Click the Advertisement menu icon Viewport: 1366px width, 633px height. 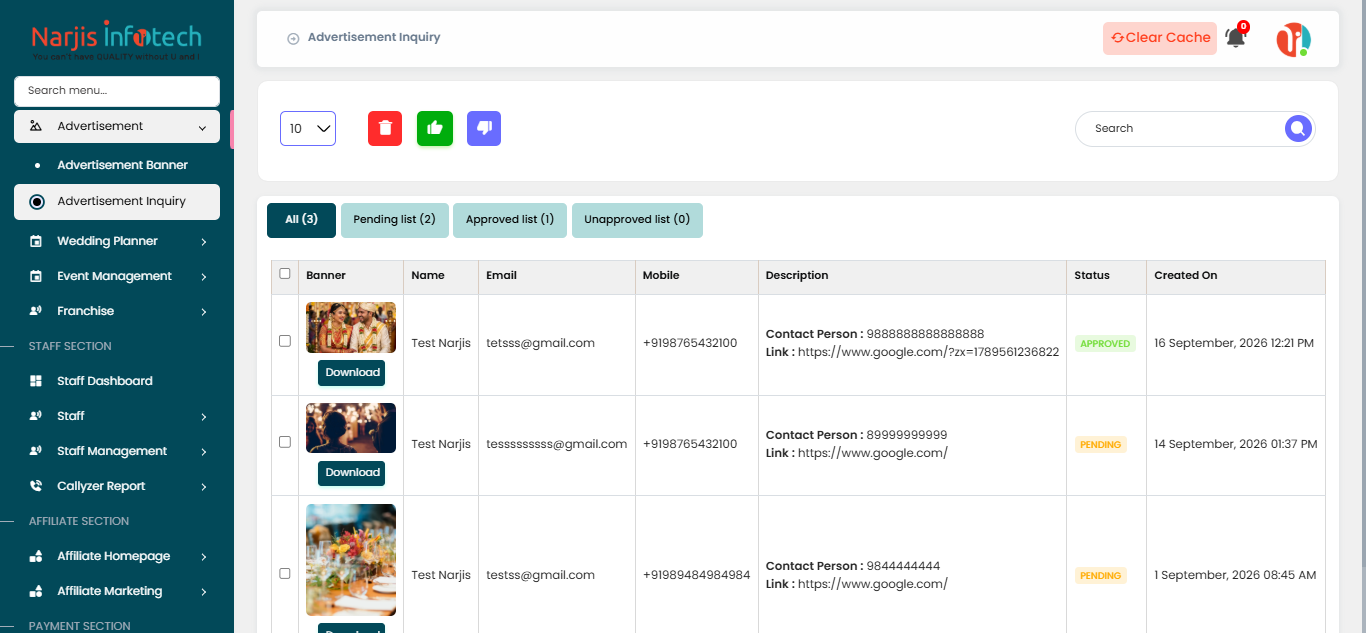pyautogui.click(x=36, y=126)
